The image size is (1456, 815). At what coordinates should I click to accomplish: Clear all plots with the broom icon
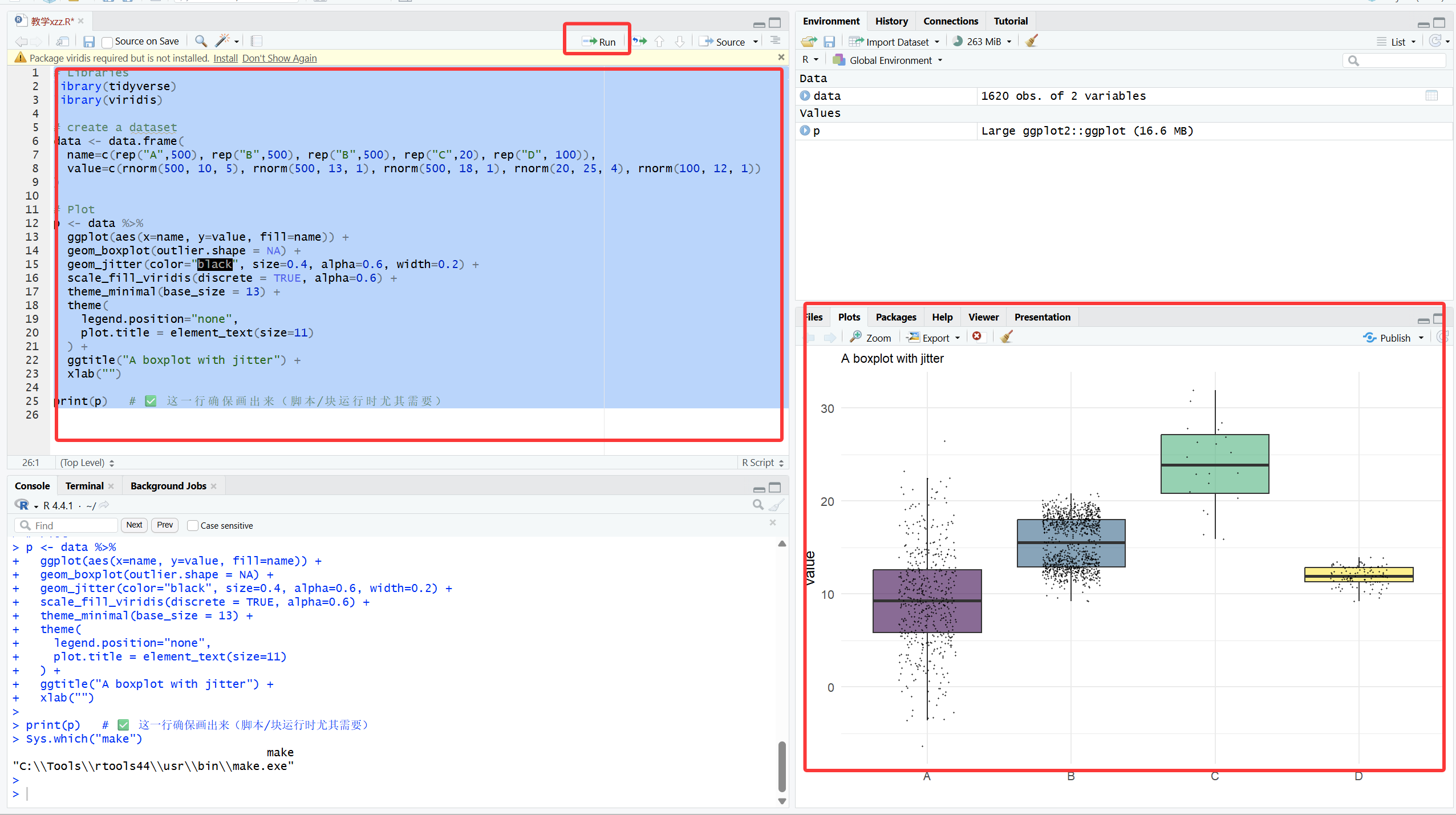(1007, 337)
